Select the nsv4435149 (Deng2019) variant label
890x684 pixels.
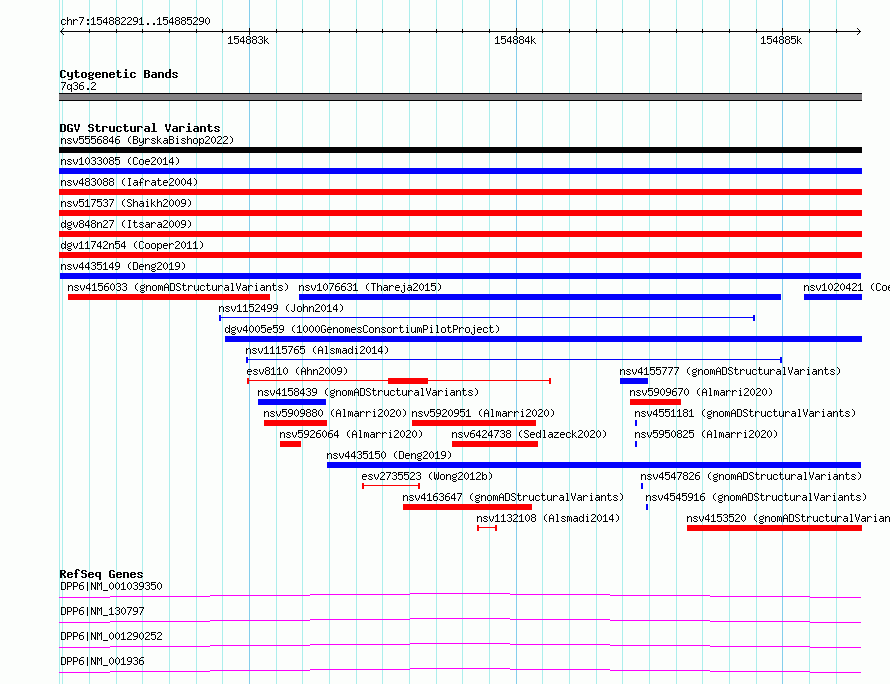123,266
